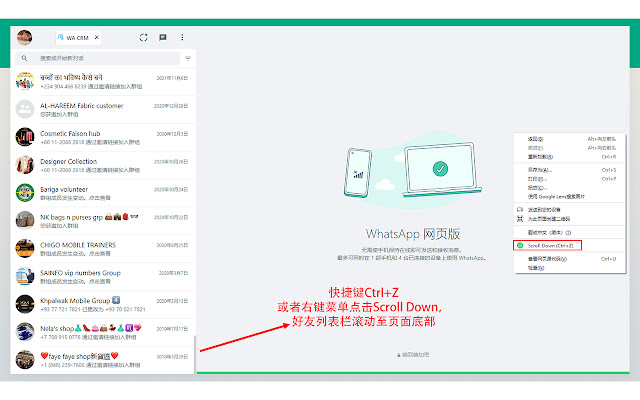Open the three-dot menu in chat header
The width and height of the screenshot is (640, 400).
pyautogui.click(x=182, y=38)
